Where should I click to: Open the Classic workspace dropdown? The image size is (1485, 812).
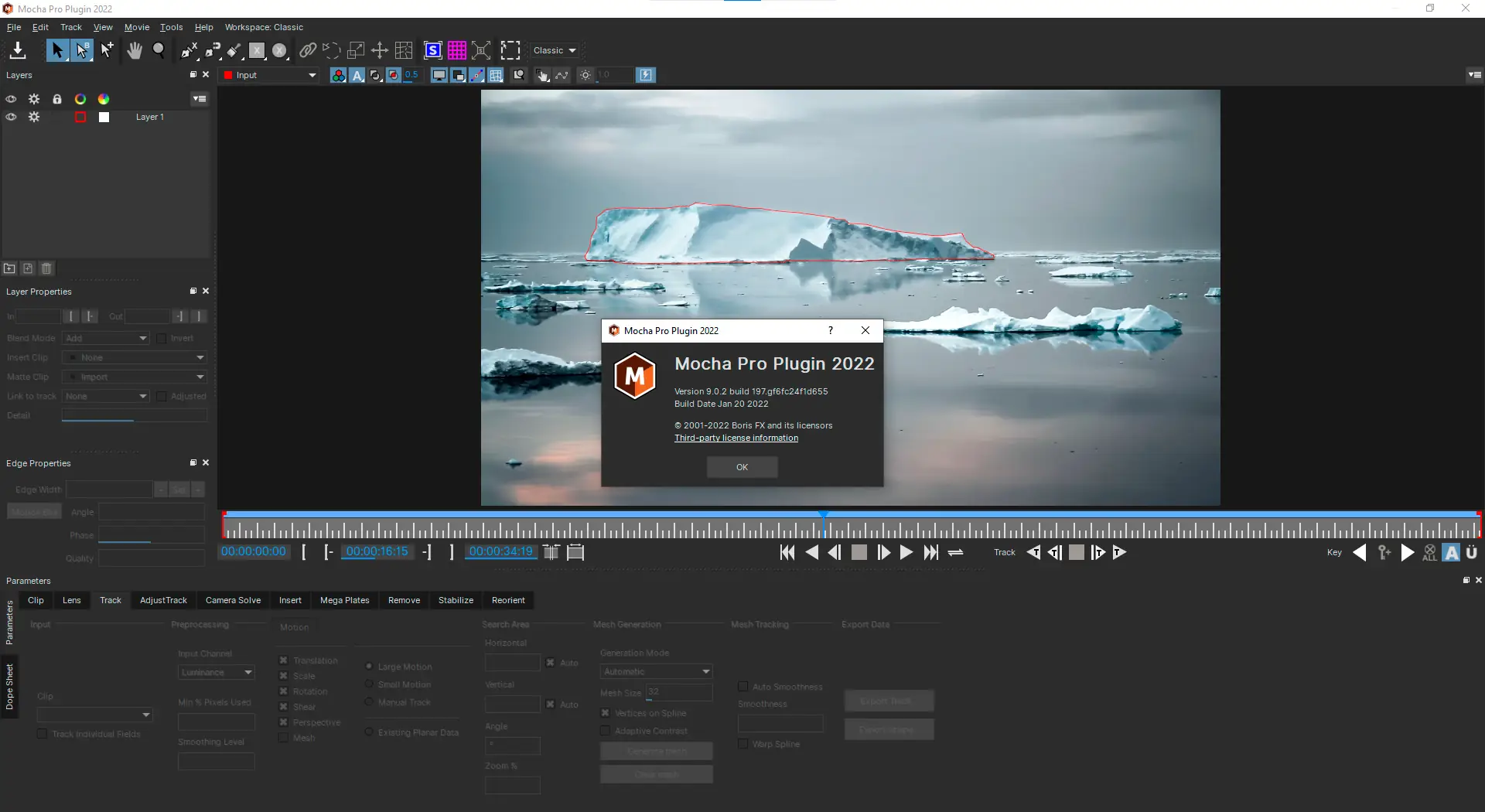coord(555,50)
